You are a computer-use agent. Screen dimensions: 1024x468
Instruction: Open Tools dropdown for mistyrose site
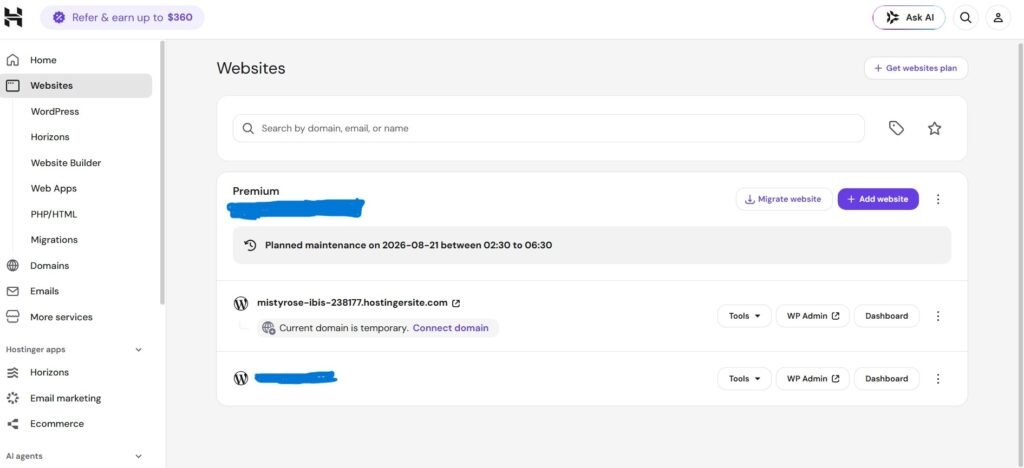point(744,316)
